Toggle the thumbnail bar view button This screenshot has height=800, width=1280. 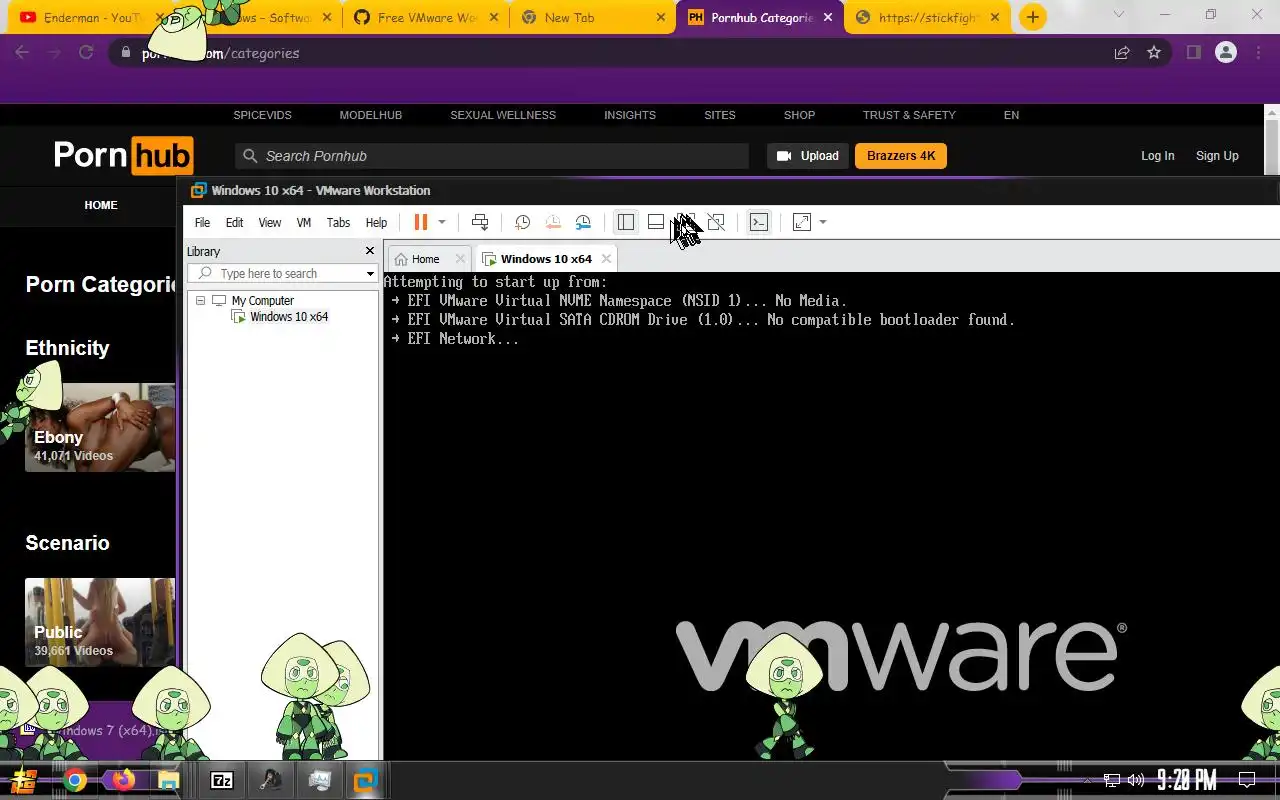[x=656, y=222]
